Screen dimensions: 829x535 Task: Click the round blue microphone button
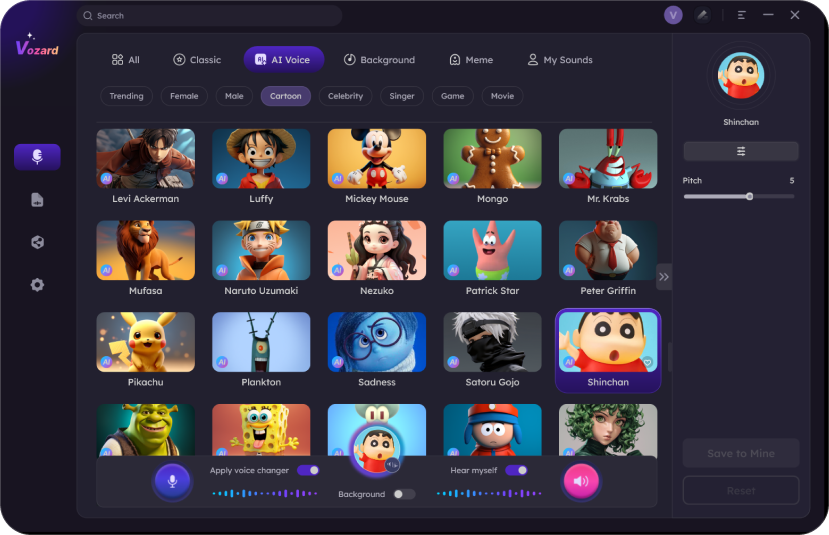(172, 481)
